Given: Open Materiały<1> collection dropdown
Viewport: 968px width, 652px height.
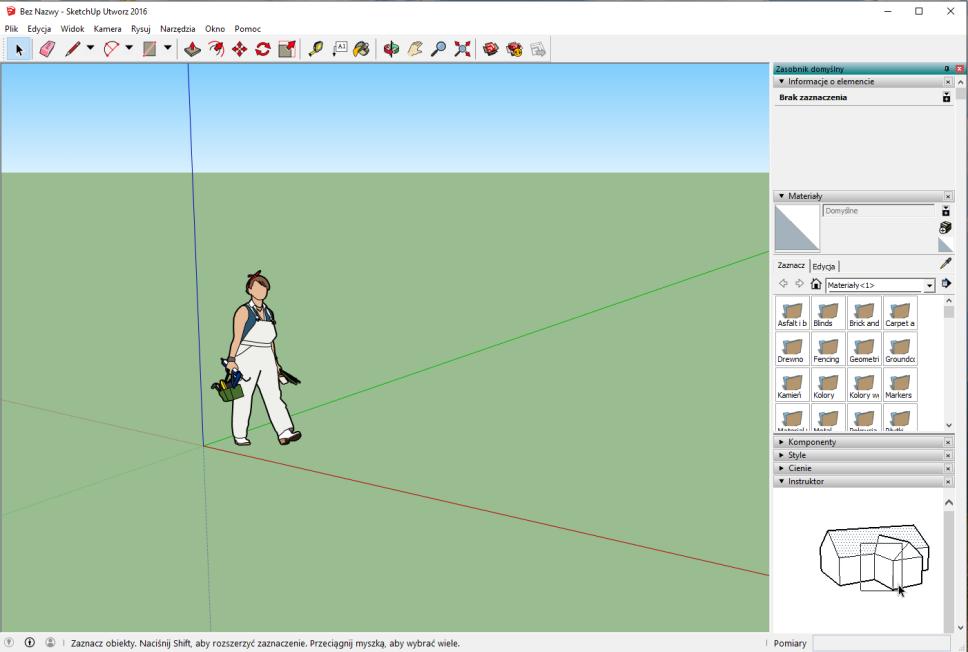Looking at the screenshot, I should click(x=929, y=285).
